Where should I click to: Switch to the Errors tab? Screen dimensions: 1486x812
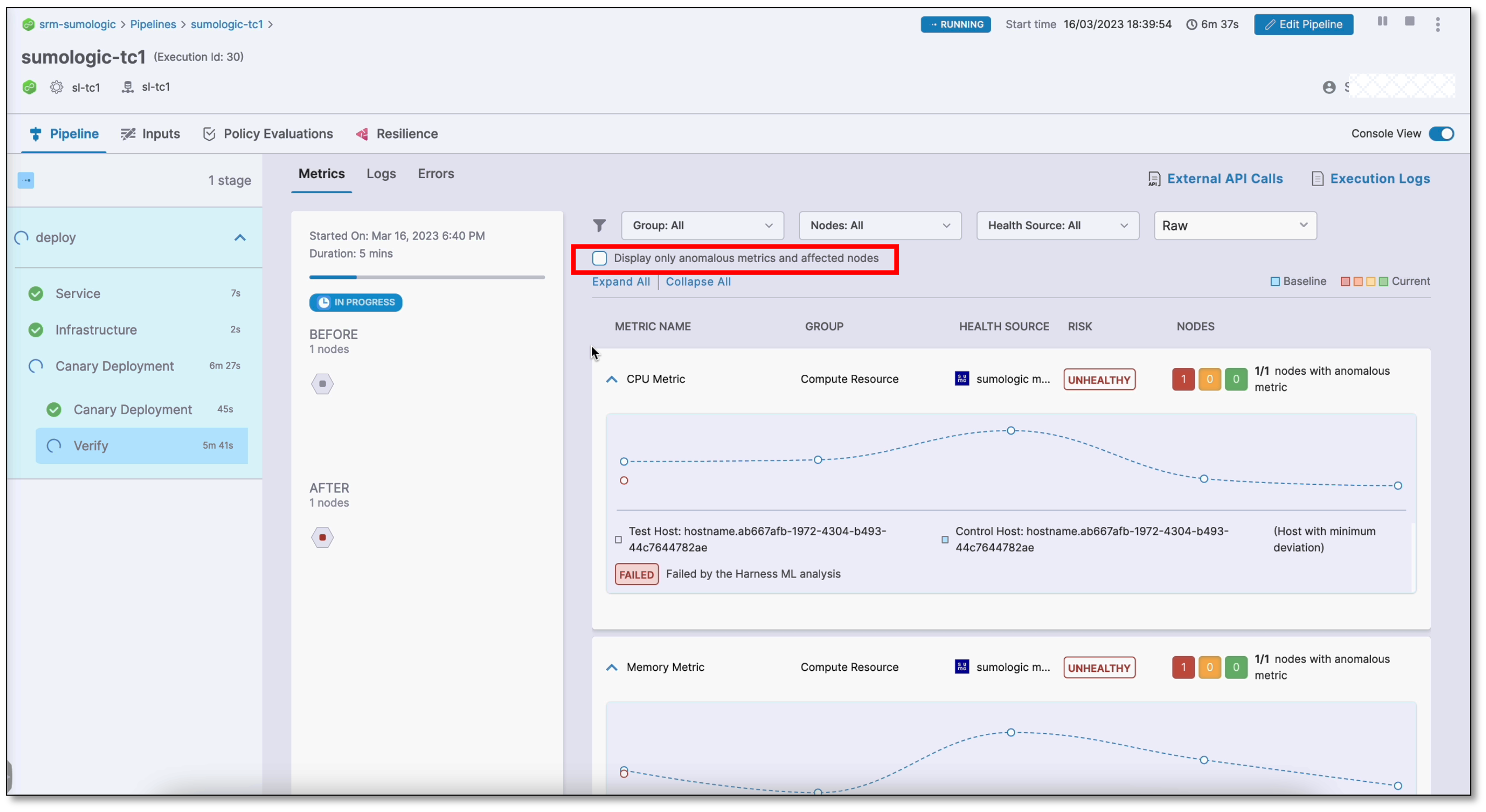tap(435, 174)
